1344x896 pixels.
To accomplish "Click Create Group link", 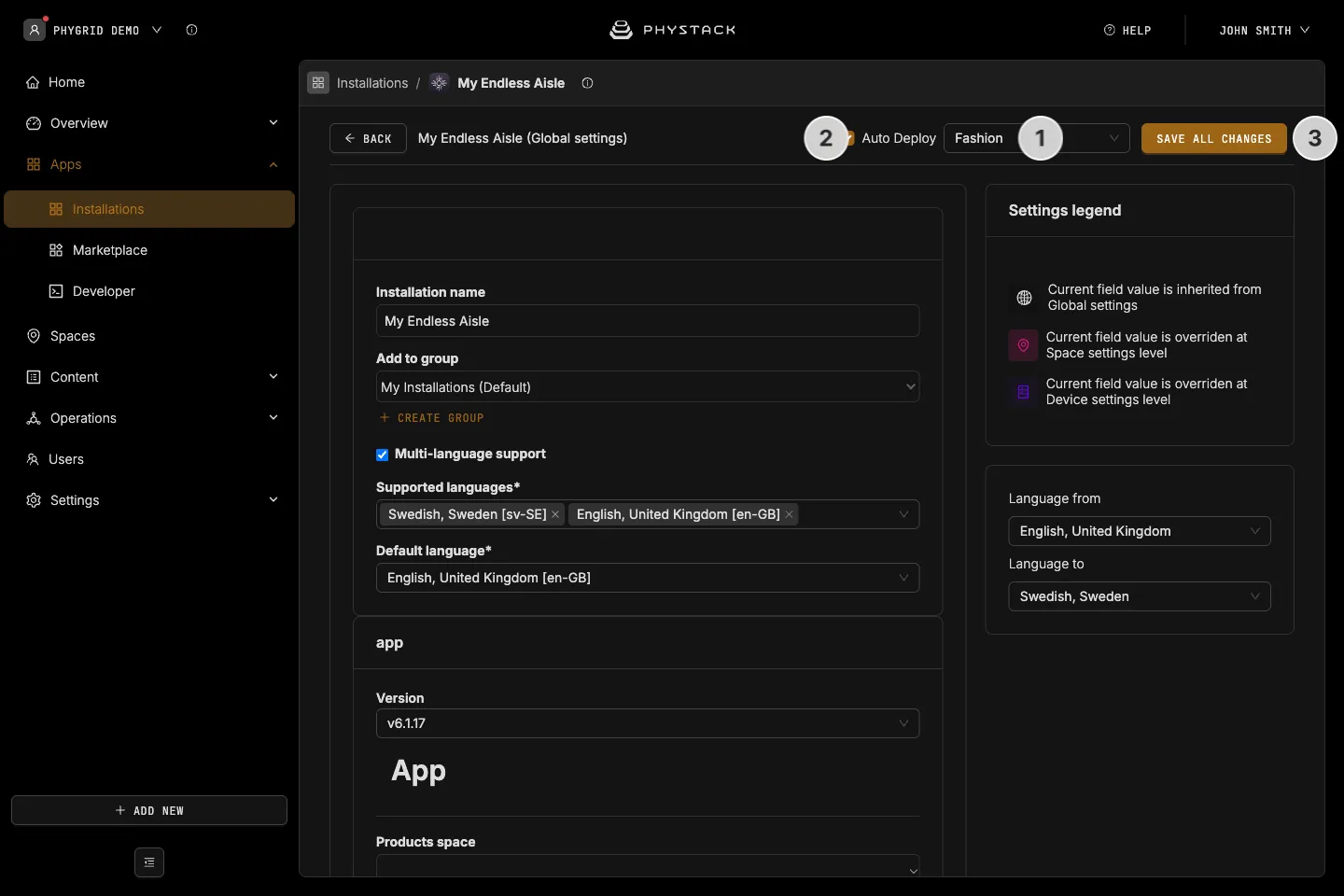I will coord(431,418).
